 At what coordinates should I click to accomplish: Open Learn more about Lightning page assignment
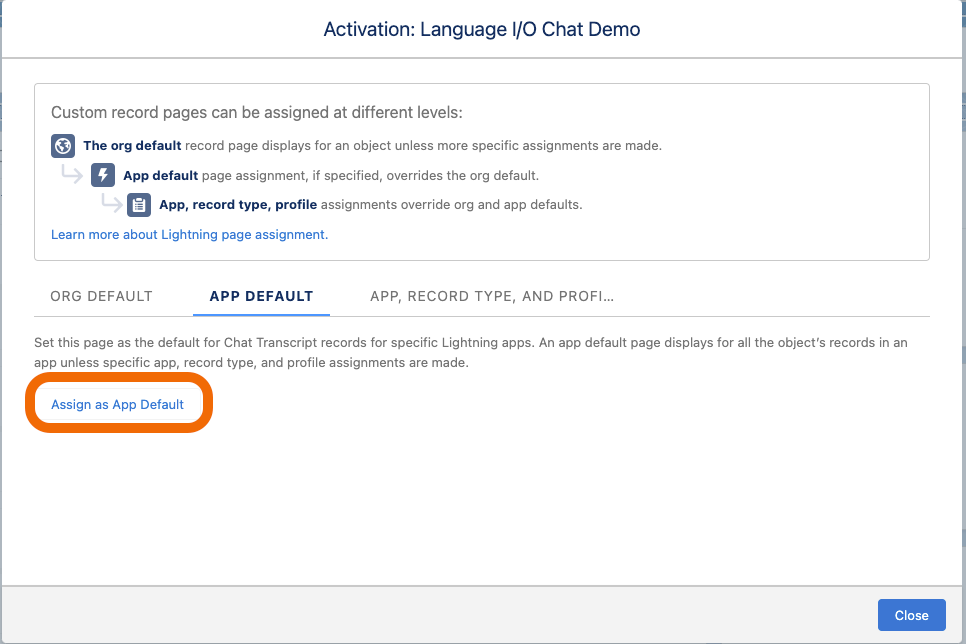[189, 235]
